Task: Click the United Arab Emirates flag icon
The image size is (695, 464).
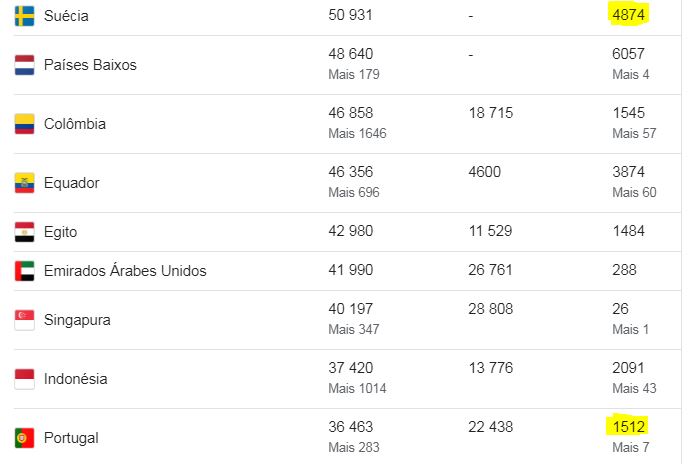Action: coord(24,271)
